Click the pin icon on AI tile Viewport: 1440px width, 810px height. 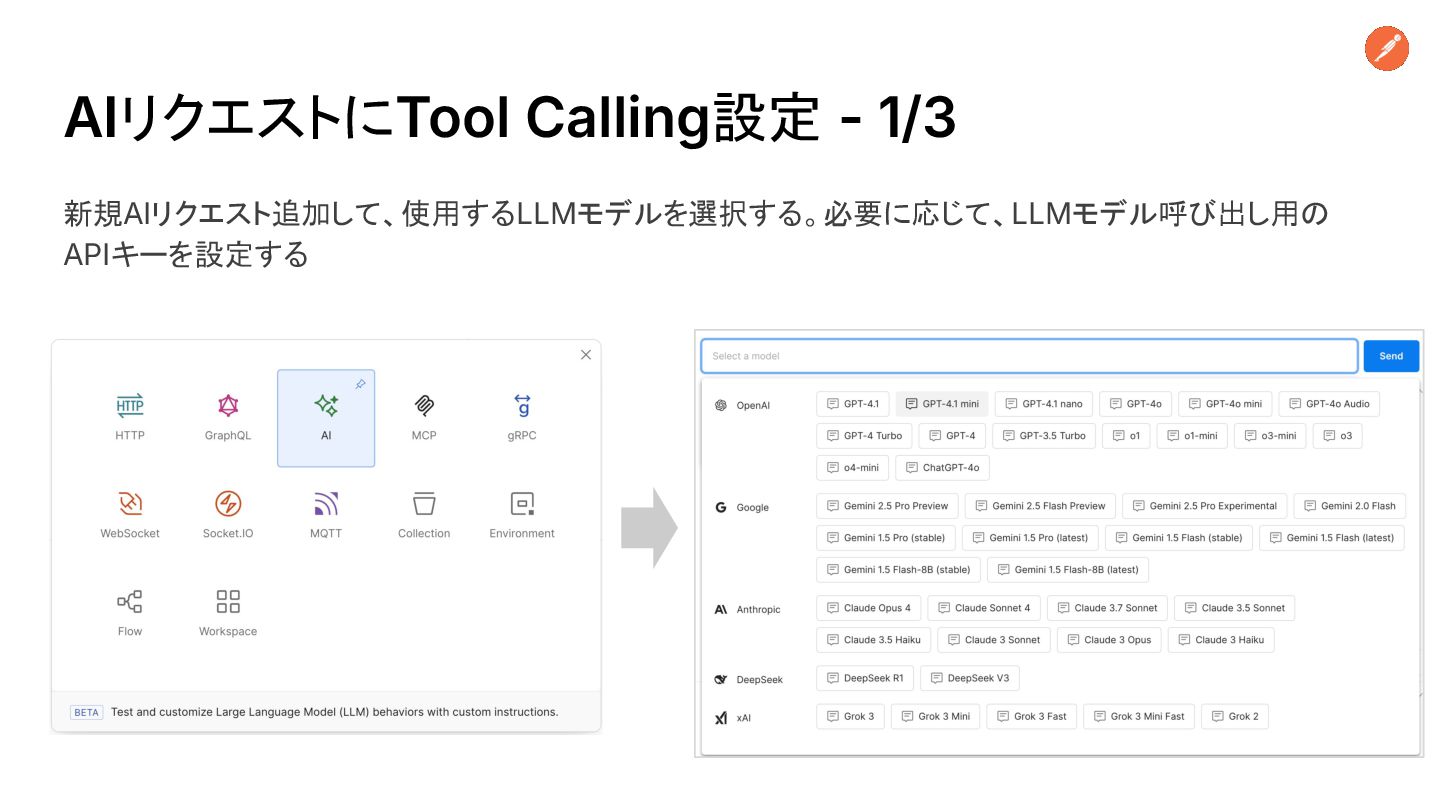click(x=360, y=384)
